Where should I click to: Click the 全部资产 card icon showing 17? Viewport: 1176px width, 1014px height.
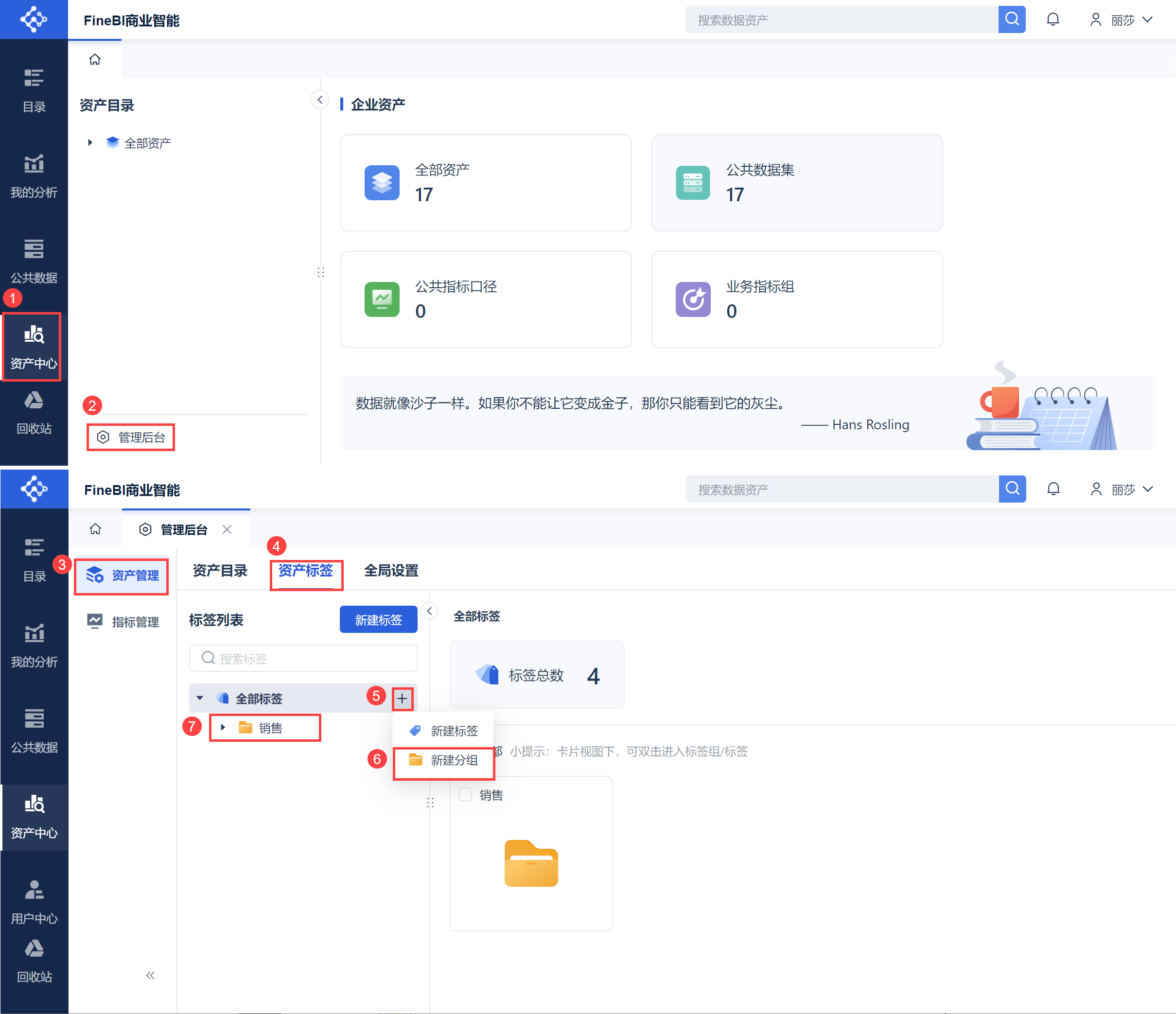tap(382, 183)
